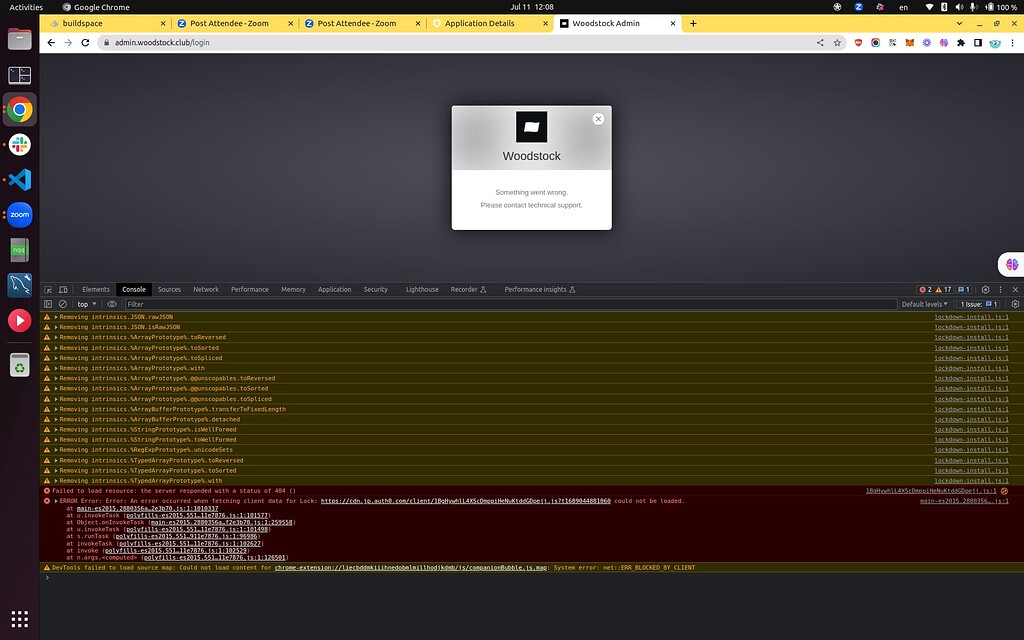This screenshot has height=640, width=1024.
Task: Switch to the Sources tab
Action: click(x=169, y=289)
